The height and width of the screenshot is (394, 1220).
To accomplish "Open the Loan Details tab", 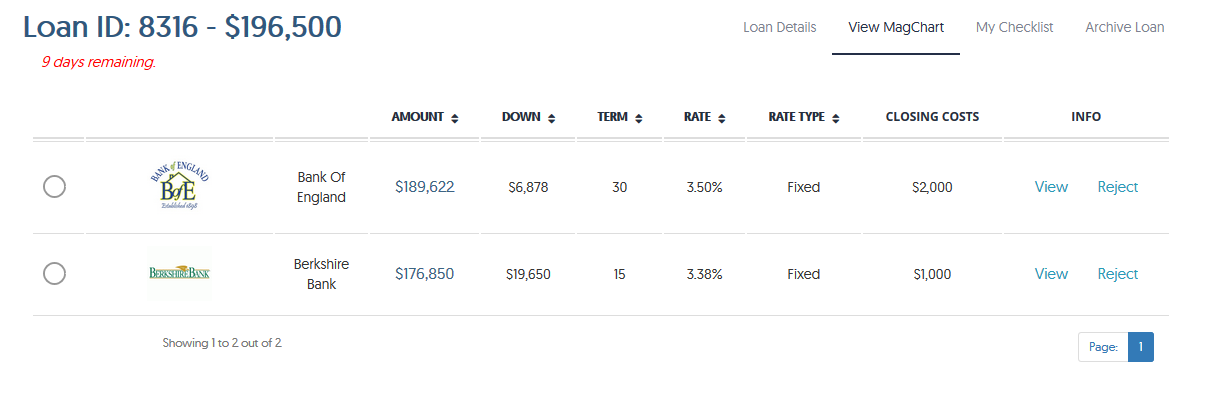I will point(780,27).
